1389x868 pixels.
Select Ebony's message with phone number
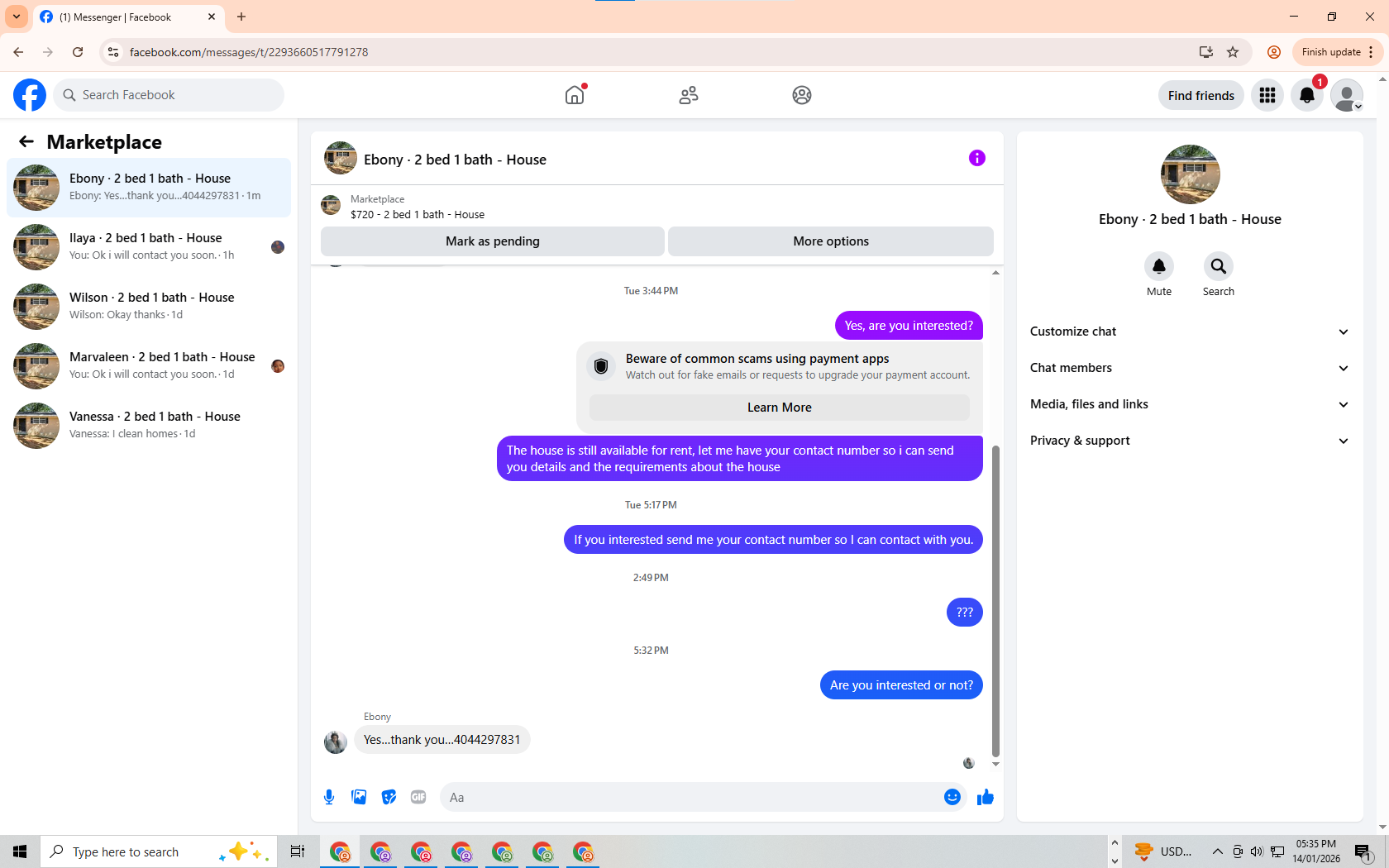442,740
